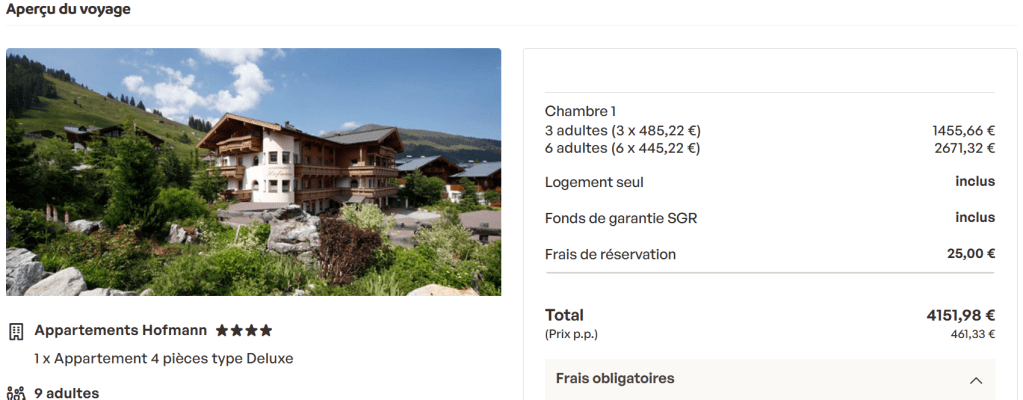
Task: Click the Appartements Hofmann hotel name
Action: tap(121, 330)
